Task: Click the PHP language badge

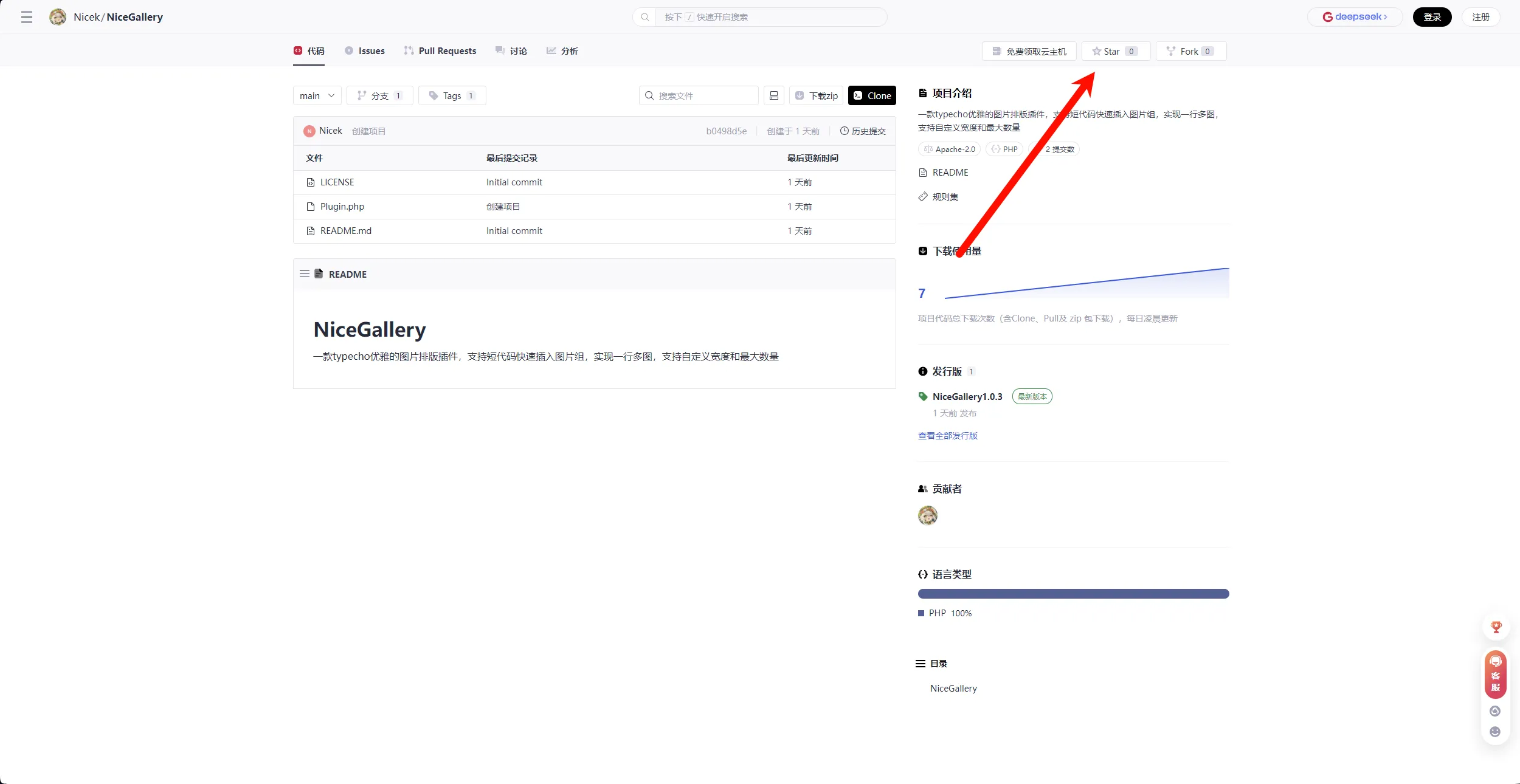Action: coord(1004,149)
